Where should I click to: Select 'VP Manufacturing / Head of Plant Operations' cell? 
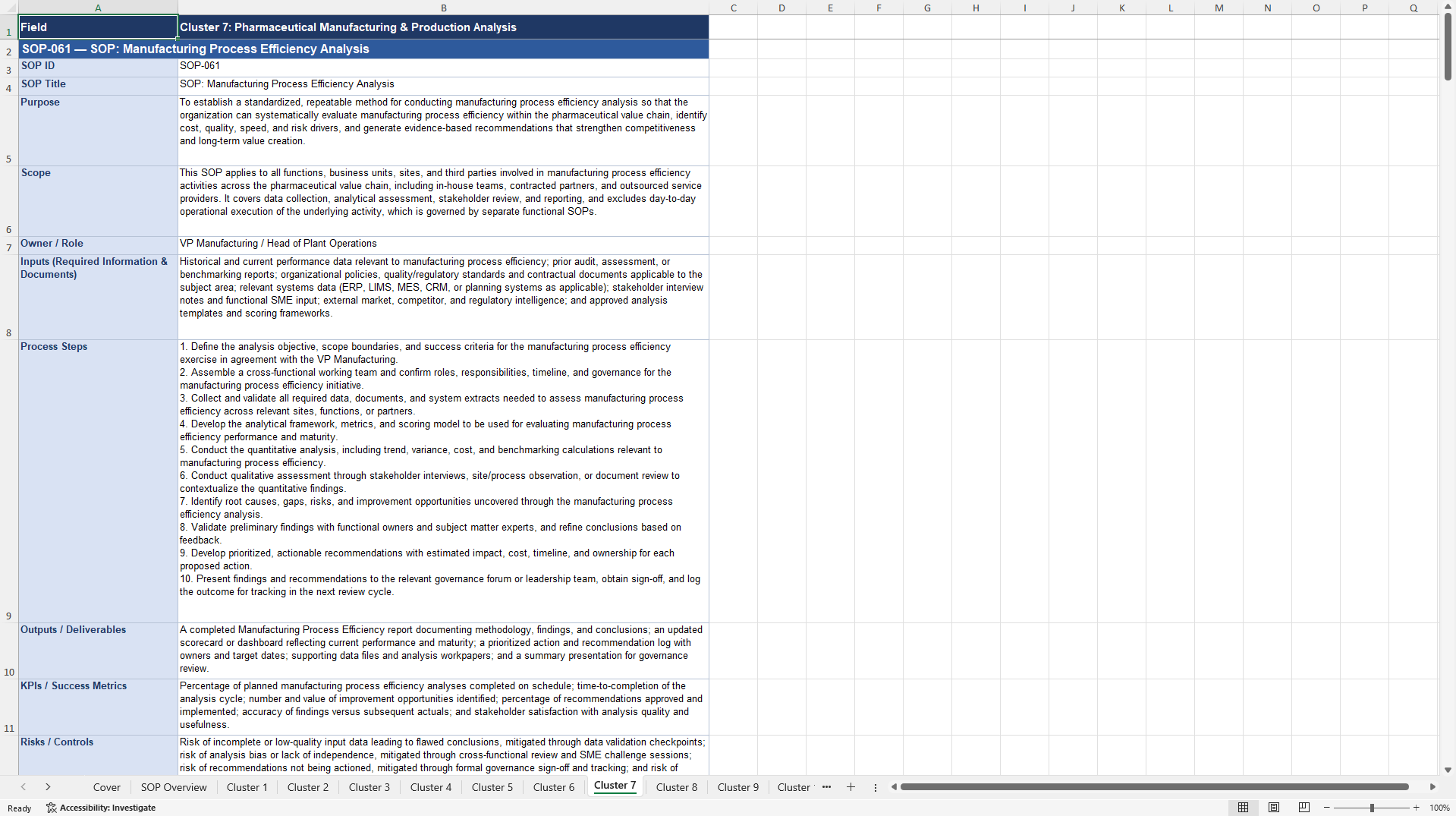point(443,245)
